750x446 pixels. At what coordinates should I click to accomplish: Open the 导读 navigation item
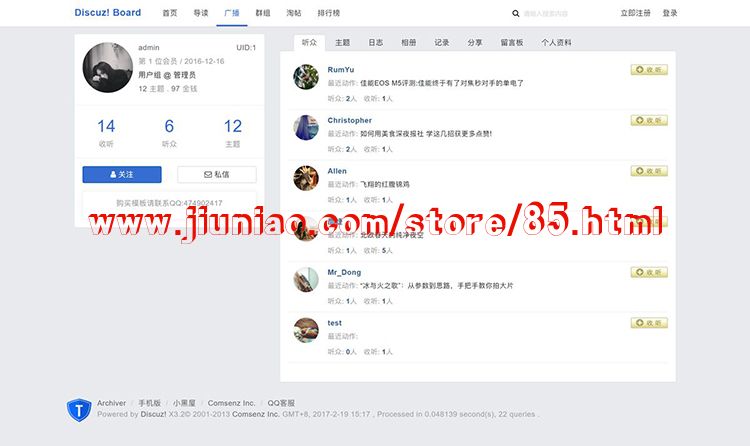point(201,13)
